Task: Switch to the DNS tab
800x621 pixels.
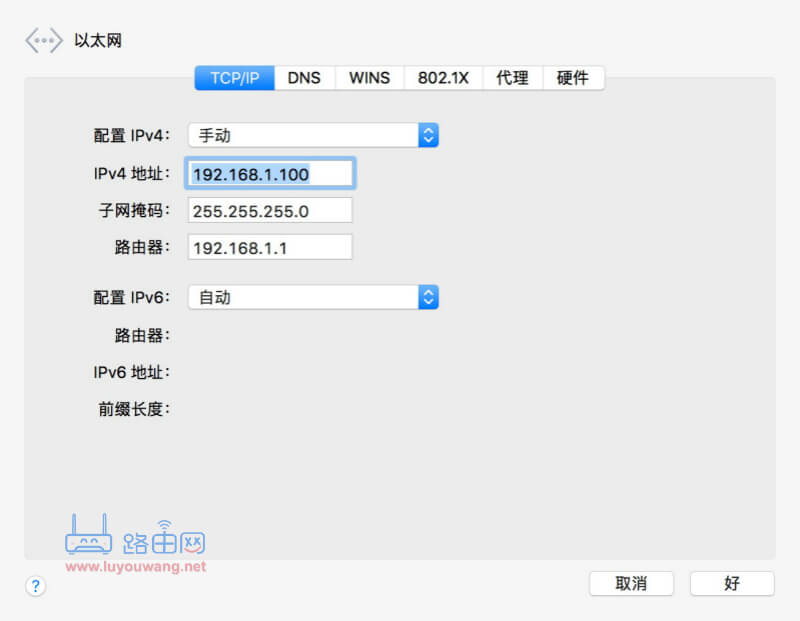Action: (x=304, y=77)
